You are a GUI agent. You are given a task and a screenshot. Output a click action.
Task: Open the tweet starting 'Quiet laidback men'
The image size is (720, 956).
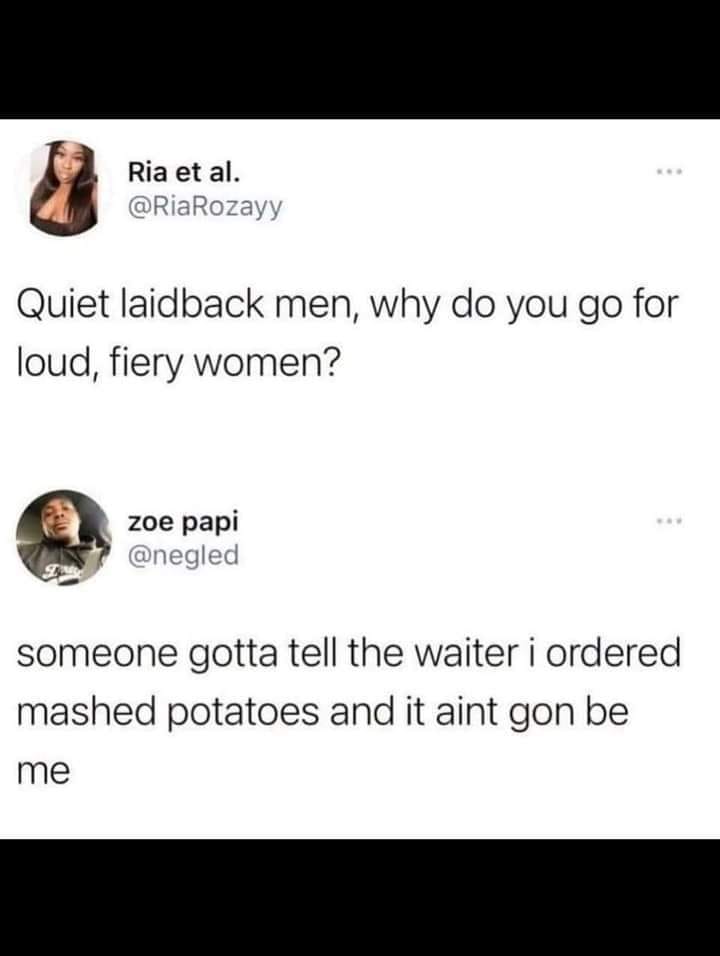(347, 334)
